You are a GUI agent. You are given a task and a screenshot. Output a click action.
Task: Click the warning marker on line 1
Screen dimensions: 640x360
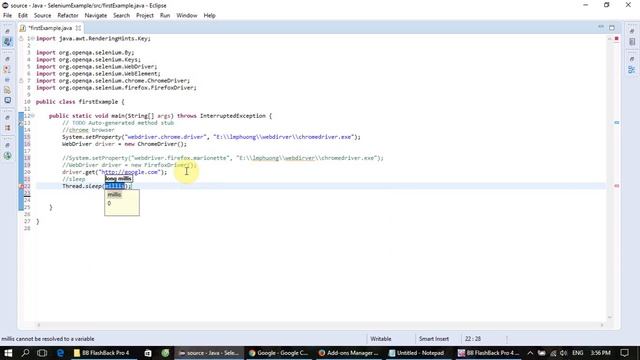(x=21, y=39)
